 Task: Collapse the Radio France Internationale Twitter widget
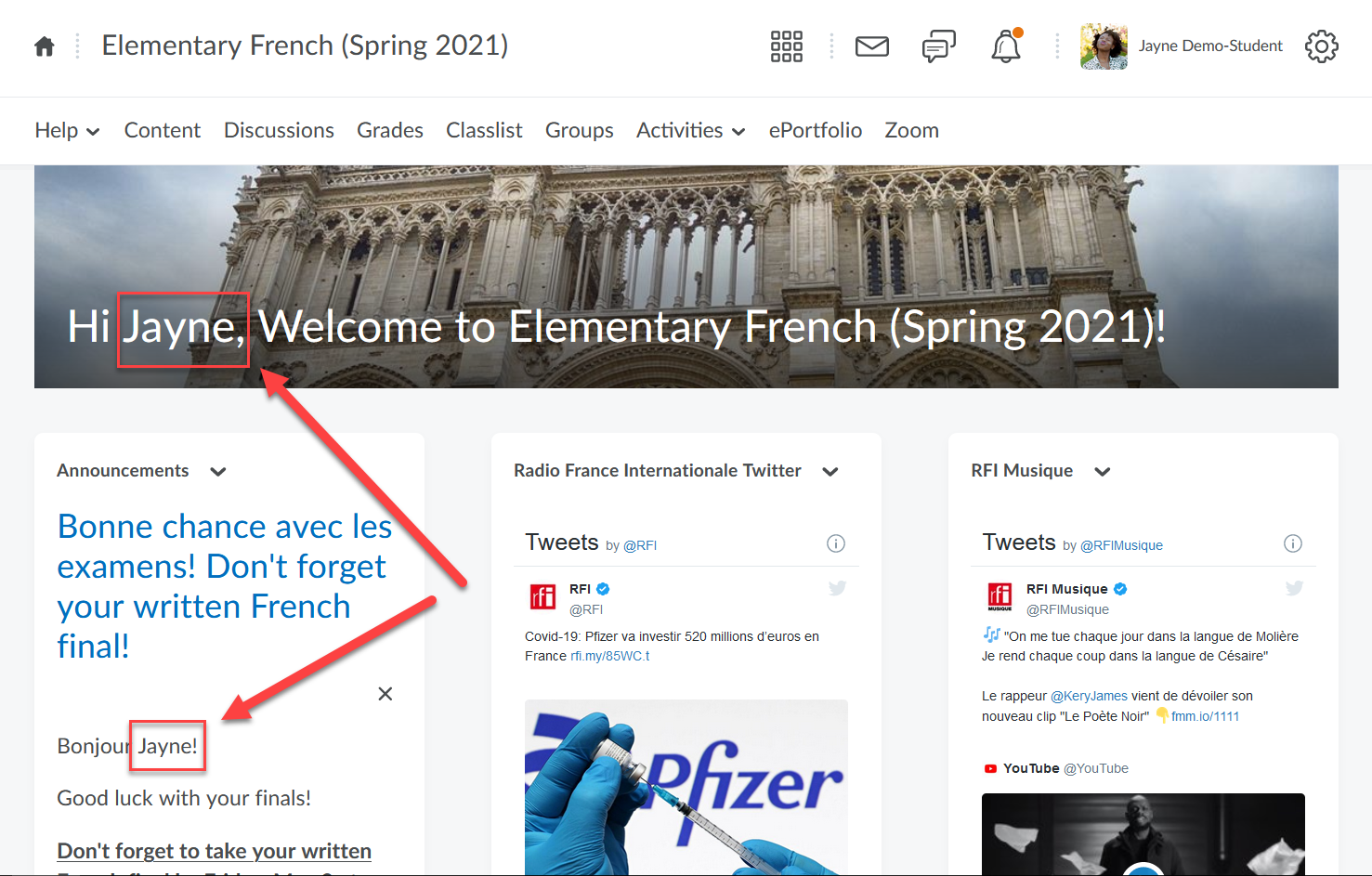830,472
